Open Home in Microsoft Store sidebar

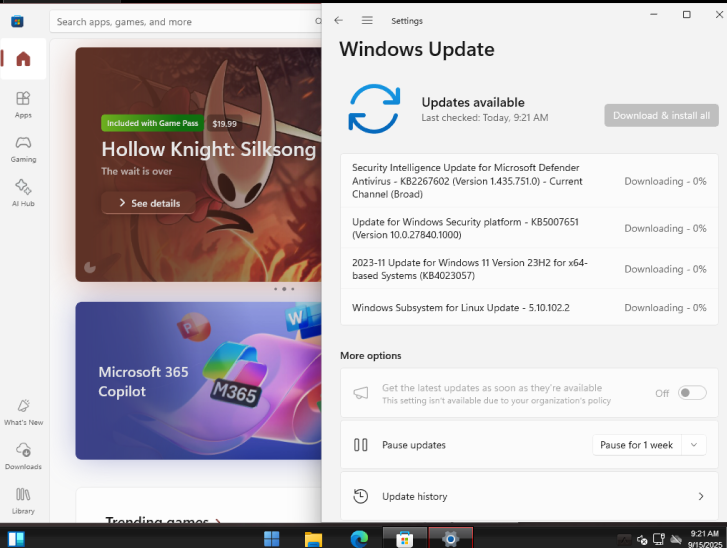[x=23, y=59]
